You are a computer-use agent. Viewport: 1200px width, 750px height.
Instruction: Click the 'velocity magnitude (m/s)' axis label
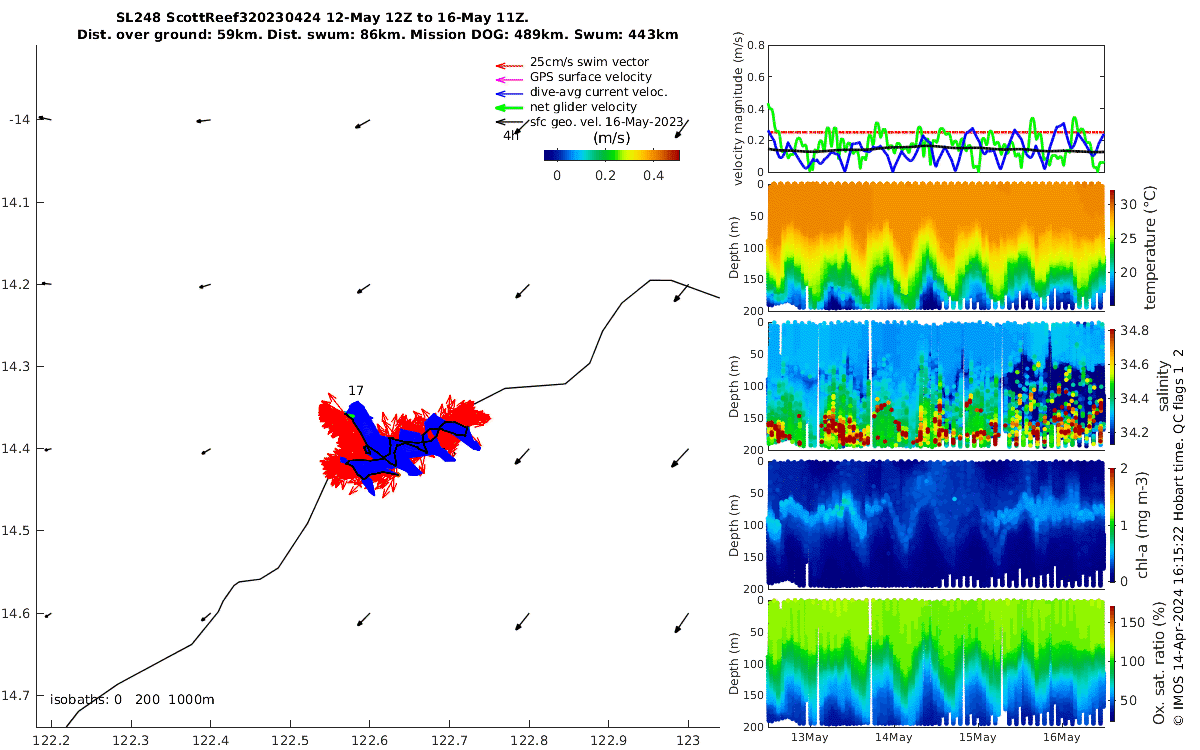pyautogui.click(x=739, y=108)
